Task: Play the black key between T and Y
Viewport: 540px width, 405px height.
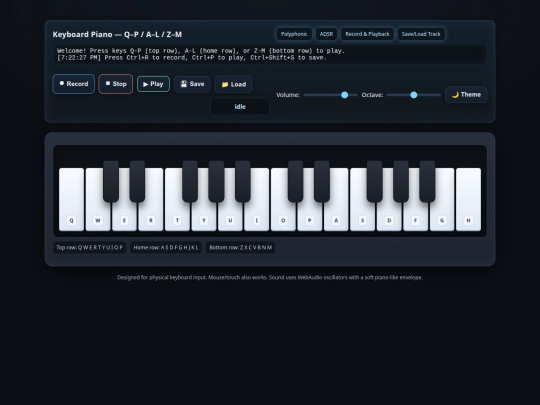Action: point(190,181)
